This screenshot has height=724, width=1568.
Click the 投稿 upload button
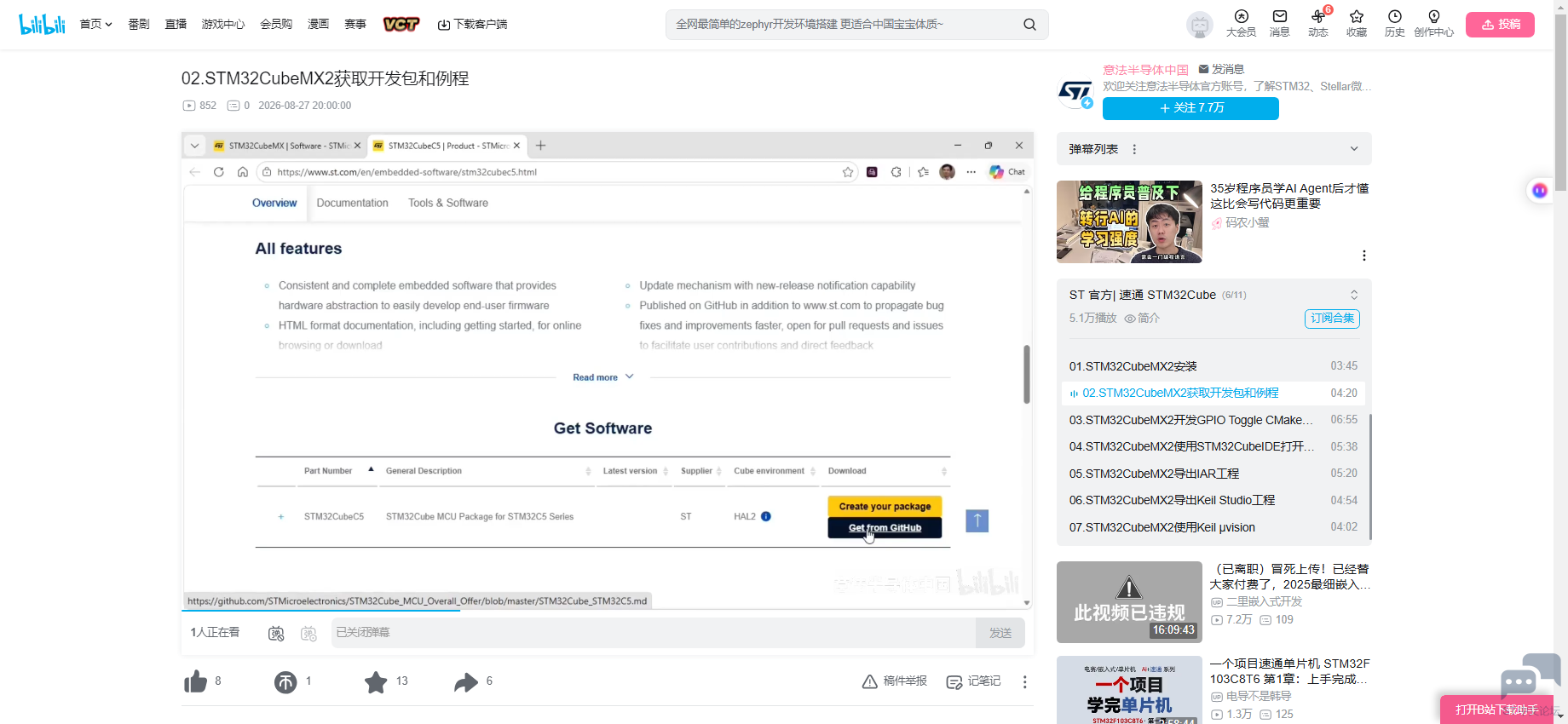point(1500,25)
